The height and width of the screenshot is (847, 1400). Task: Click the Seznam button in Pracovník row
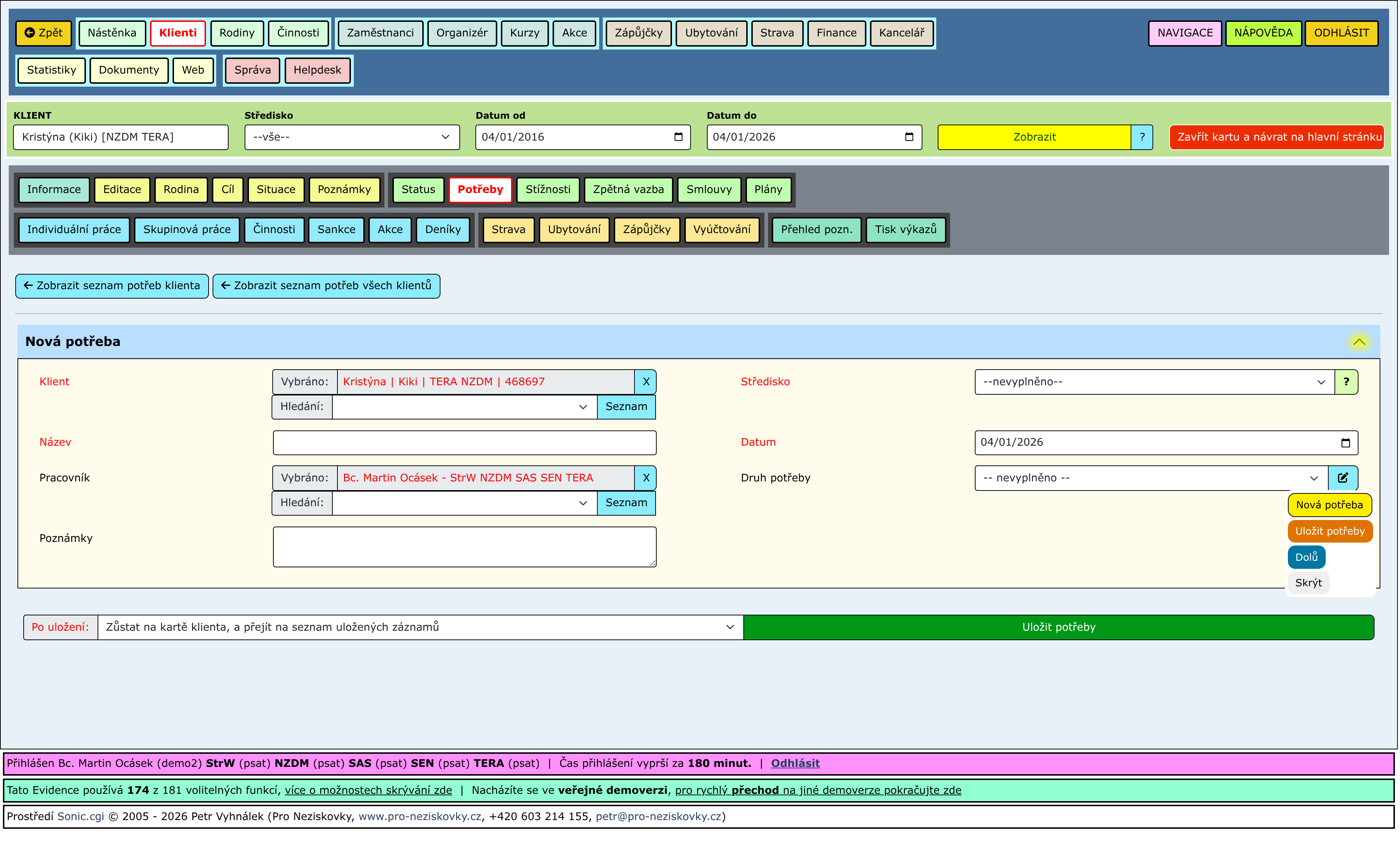(626, 503)
